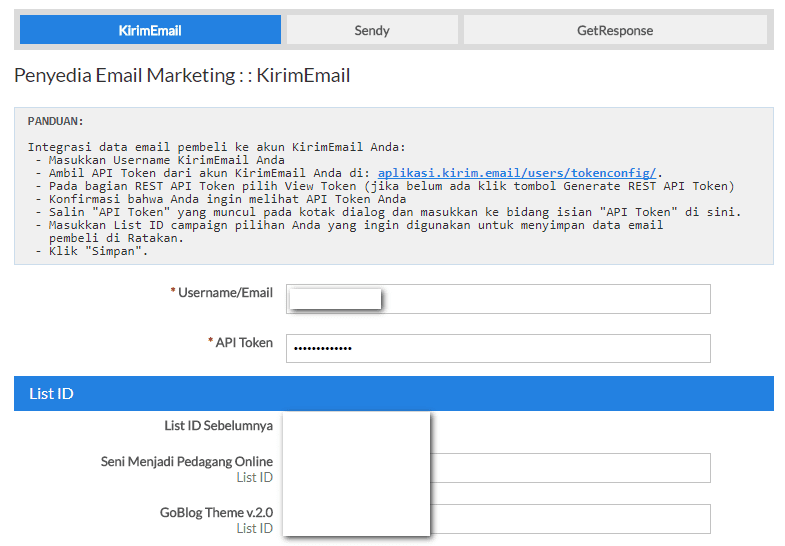The image size is (785, 546).
Task: Open the aplikasi.kirim.email tokenconfig link
Action: pyautogui.click(x=517, y=173)
